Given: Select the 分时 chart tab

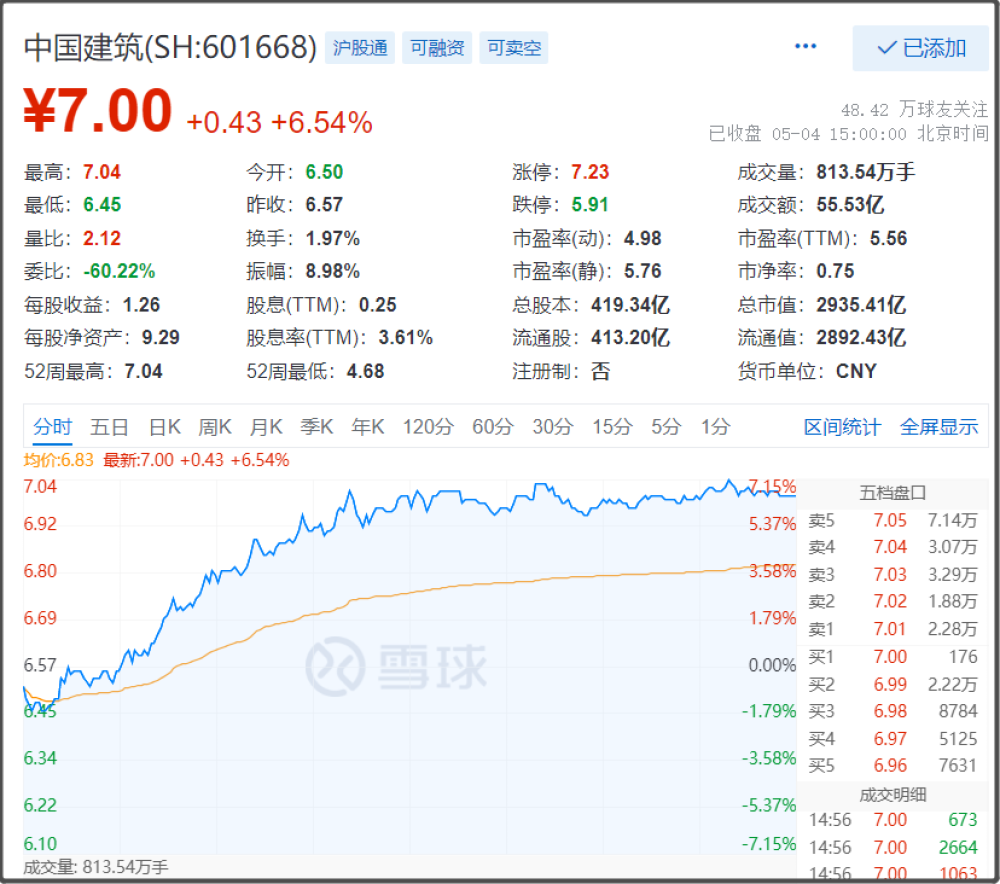Looking at the screenshot, I should 53,427.
